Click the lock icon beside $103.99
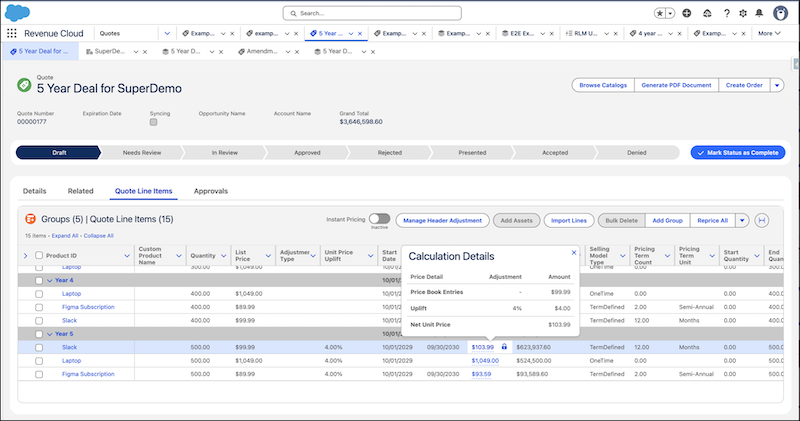 click(504, 347)
